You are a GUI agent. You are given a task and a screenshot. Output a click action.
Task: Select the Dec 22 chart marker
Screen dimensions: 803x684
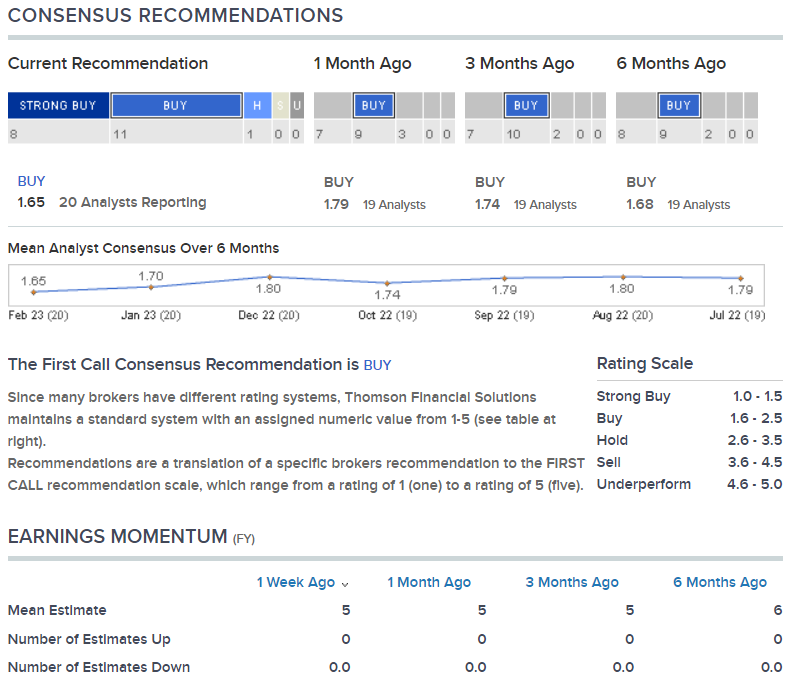pos(269,277)
